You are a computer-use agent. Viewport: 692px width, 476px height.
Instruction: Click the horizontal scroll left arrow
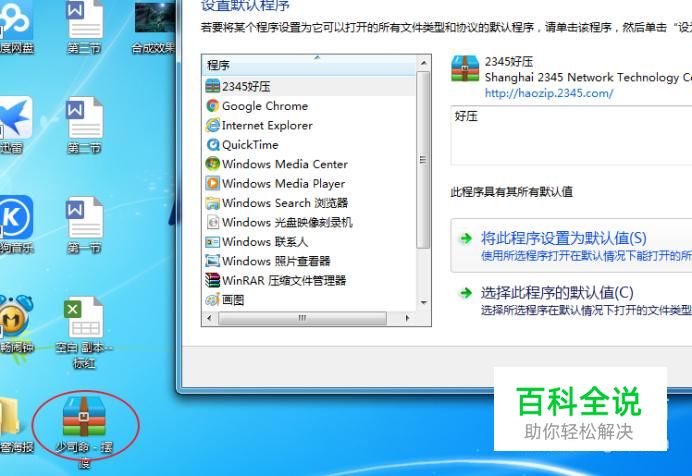click(x=209, y=318)
